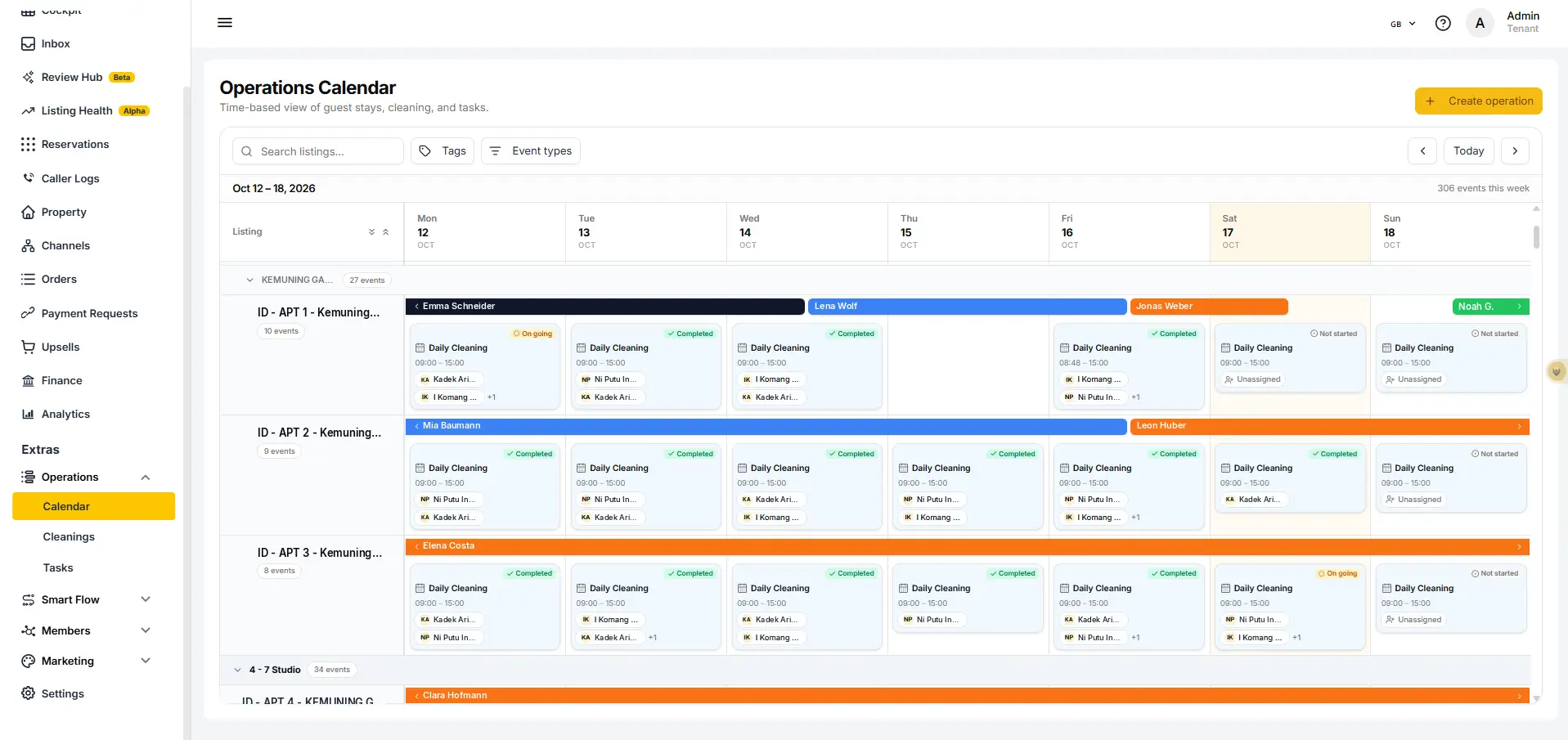Open GB language dropdown

pyautogui.click(x=1403, y=24)
